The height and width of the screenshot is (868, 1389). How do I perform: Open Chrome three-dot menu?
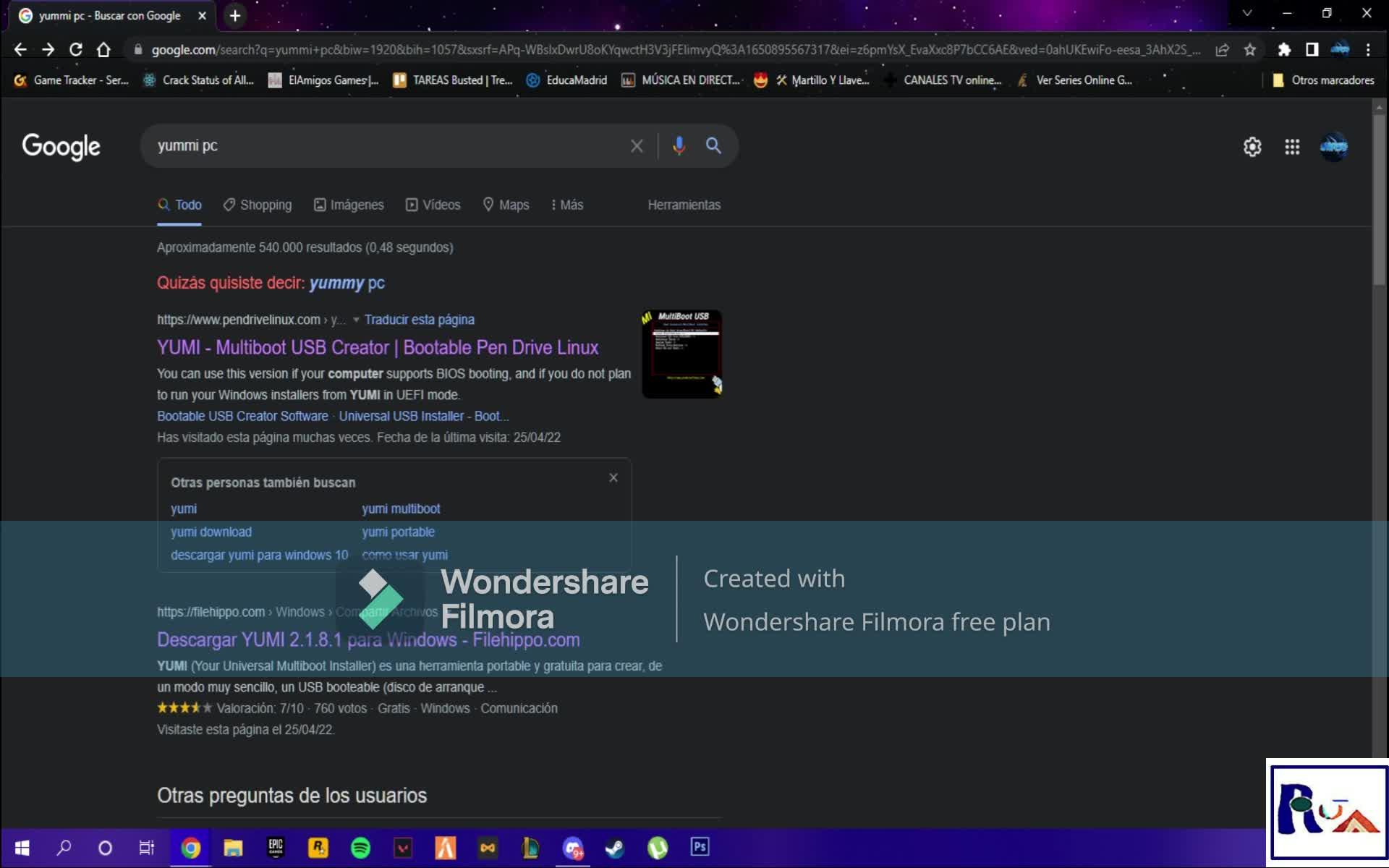tap(1368, 50)
